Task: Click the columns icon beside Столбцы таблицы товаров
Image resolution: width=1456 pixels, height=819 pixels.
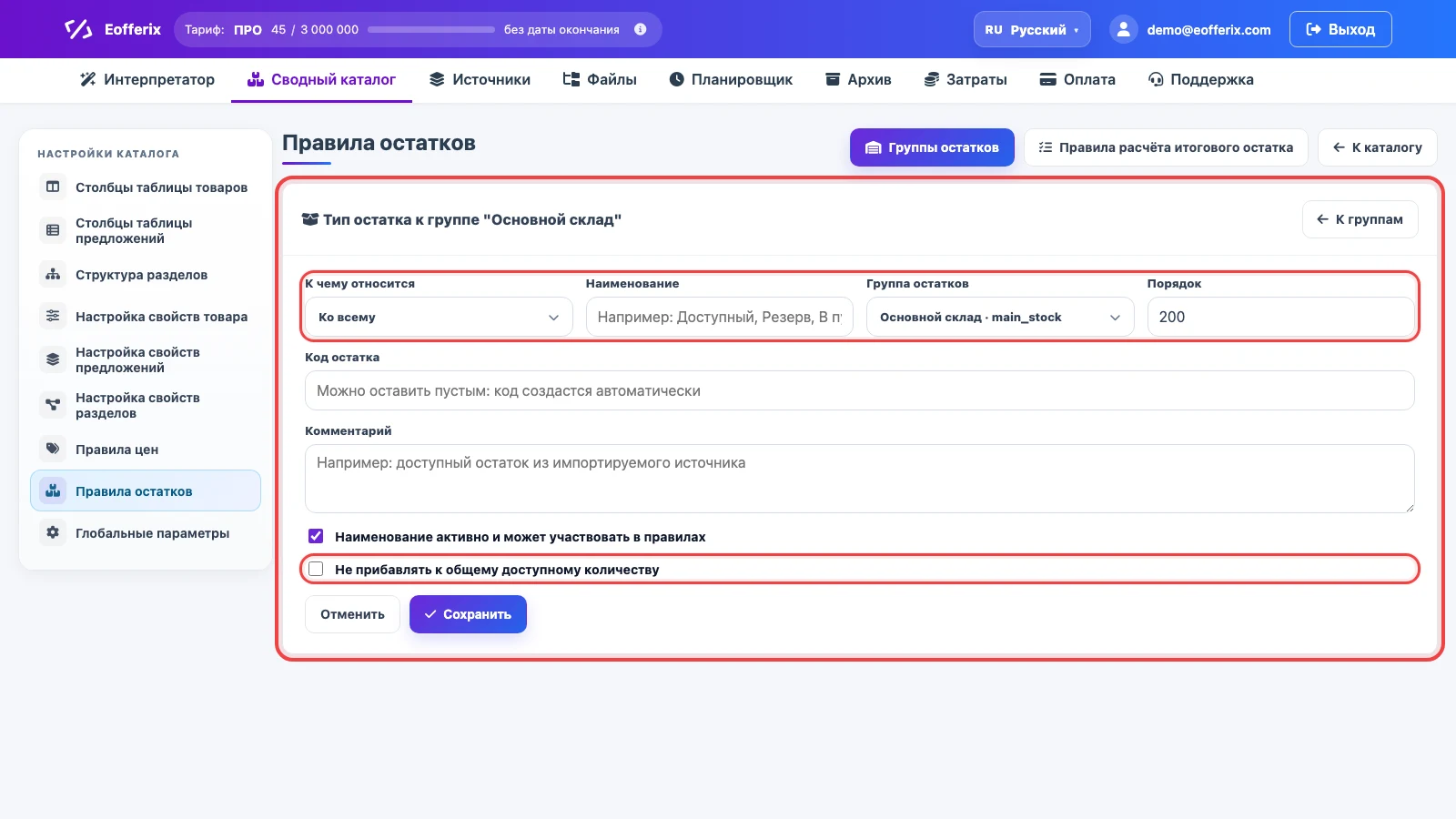Action: point(53,187)
